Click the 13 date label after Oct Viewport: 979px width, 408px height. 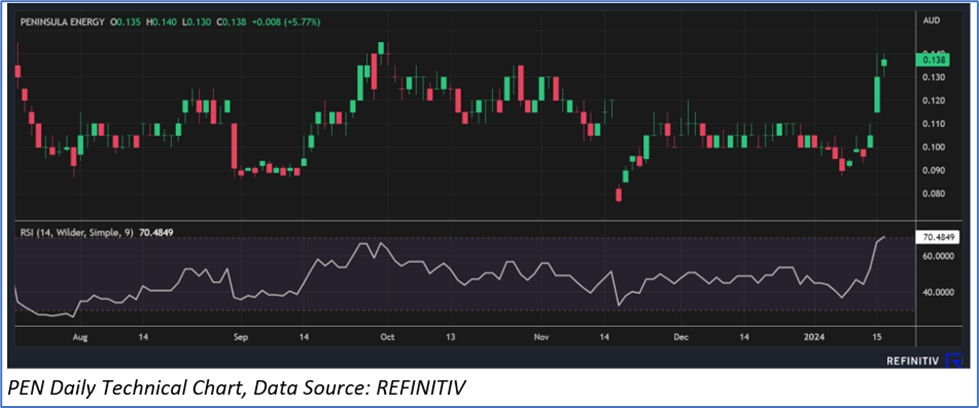(452, 337)
